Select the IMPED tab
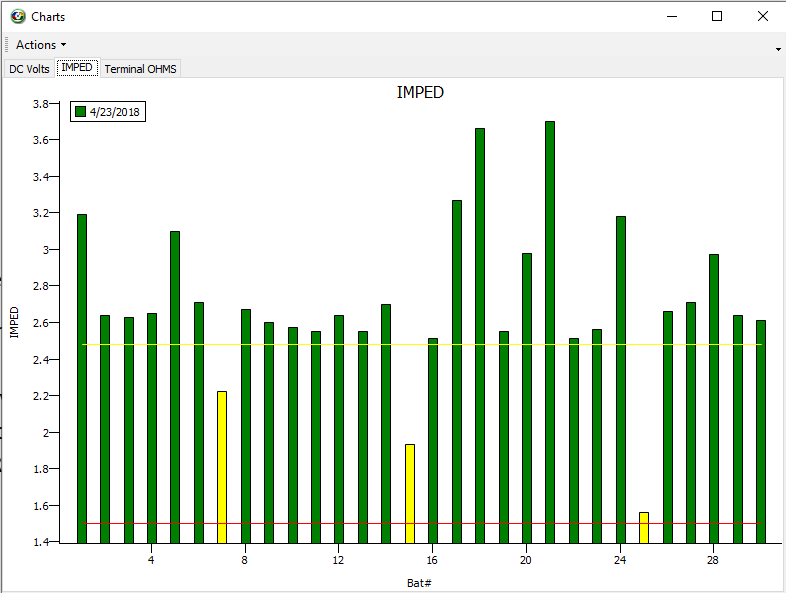The image size is (786, 593). click(77, 68)
